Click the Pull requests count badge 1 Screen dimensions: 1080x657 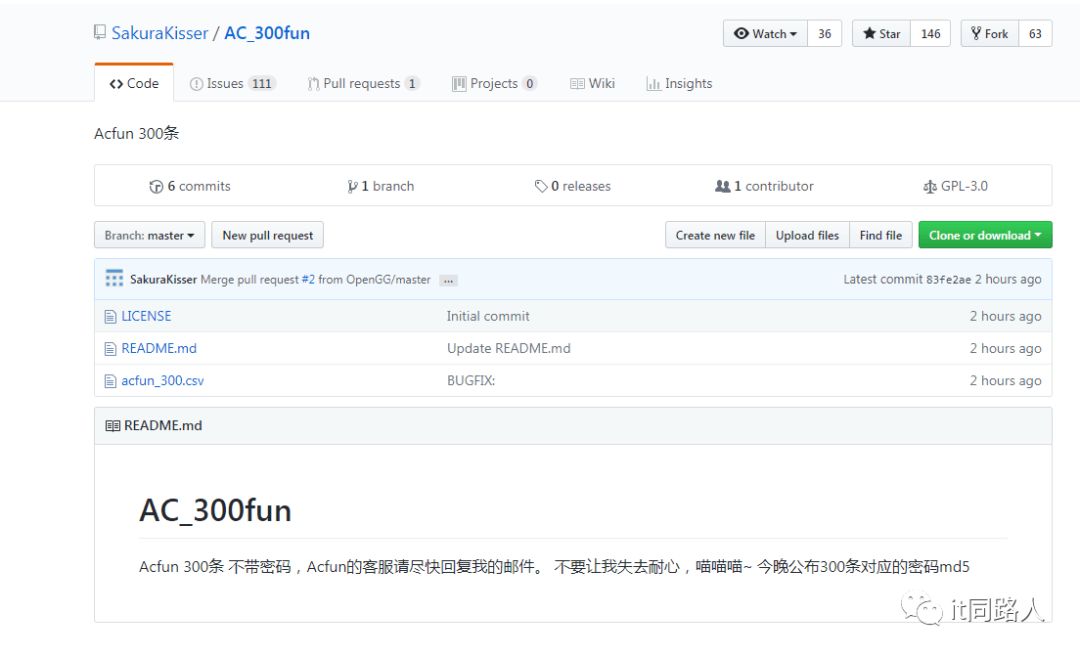[412, 83]
